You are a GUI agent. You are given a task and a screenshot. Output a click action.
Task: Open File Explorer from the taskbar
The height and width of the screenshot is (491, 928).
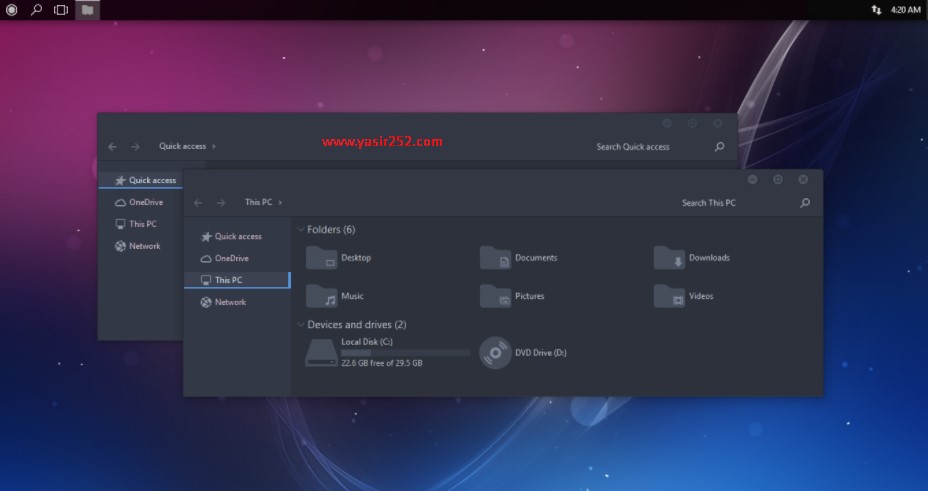[x=88, y=9]
